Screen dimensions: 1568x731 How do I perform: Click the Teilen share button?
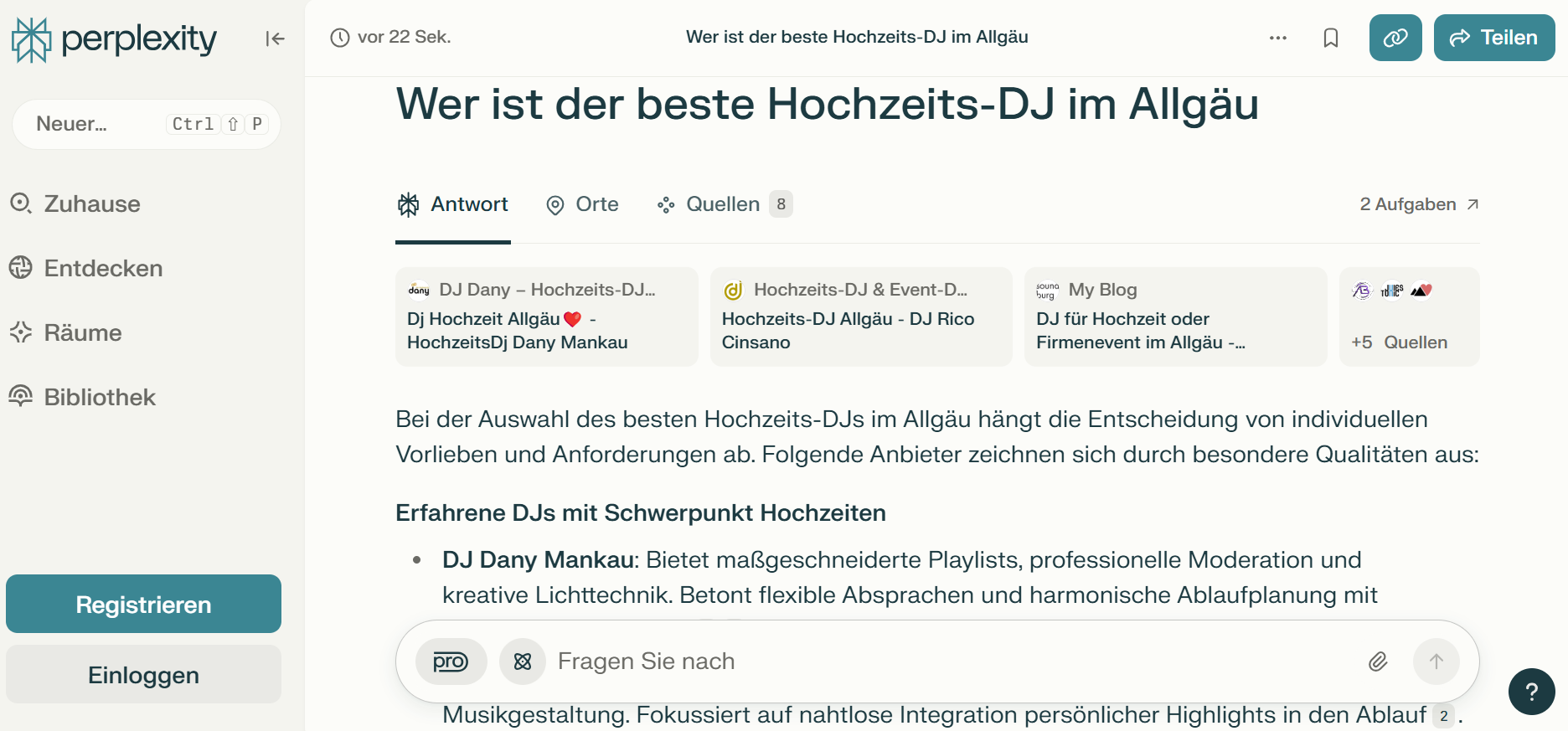[1494, 38]
